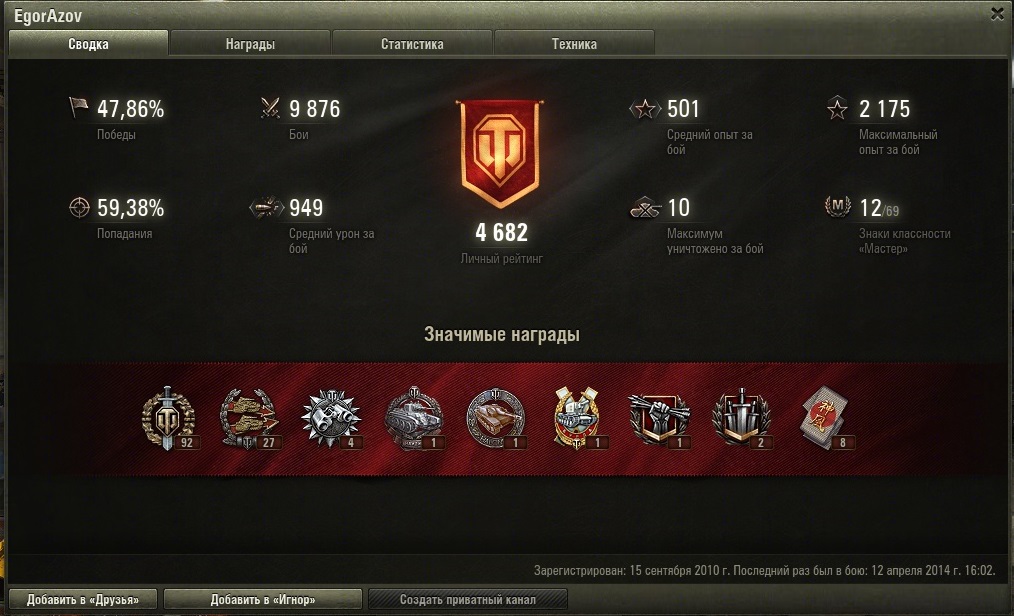Select the two-tanks arrow medal with 27
Image resolution: width=1014 pixels, height=616 pixels.
pyautogui.click(x=250, y=419)
